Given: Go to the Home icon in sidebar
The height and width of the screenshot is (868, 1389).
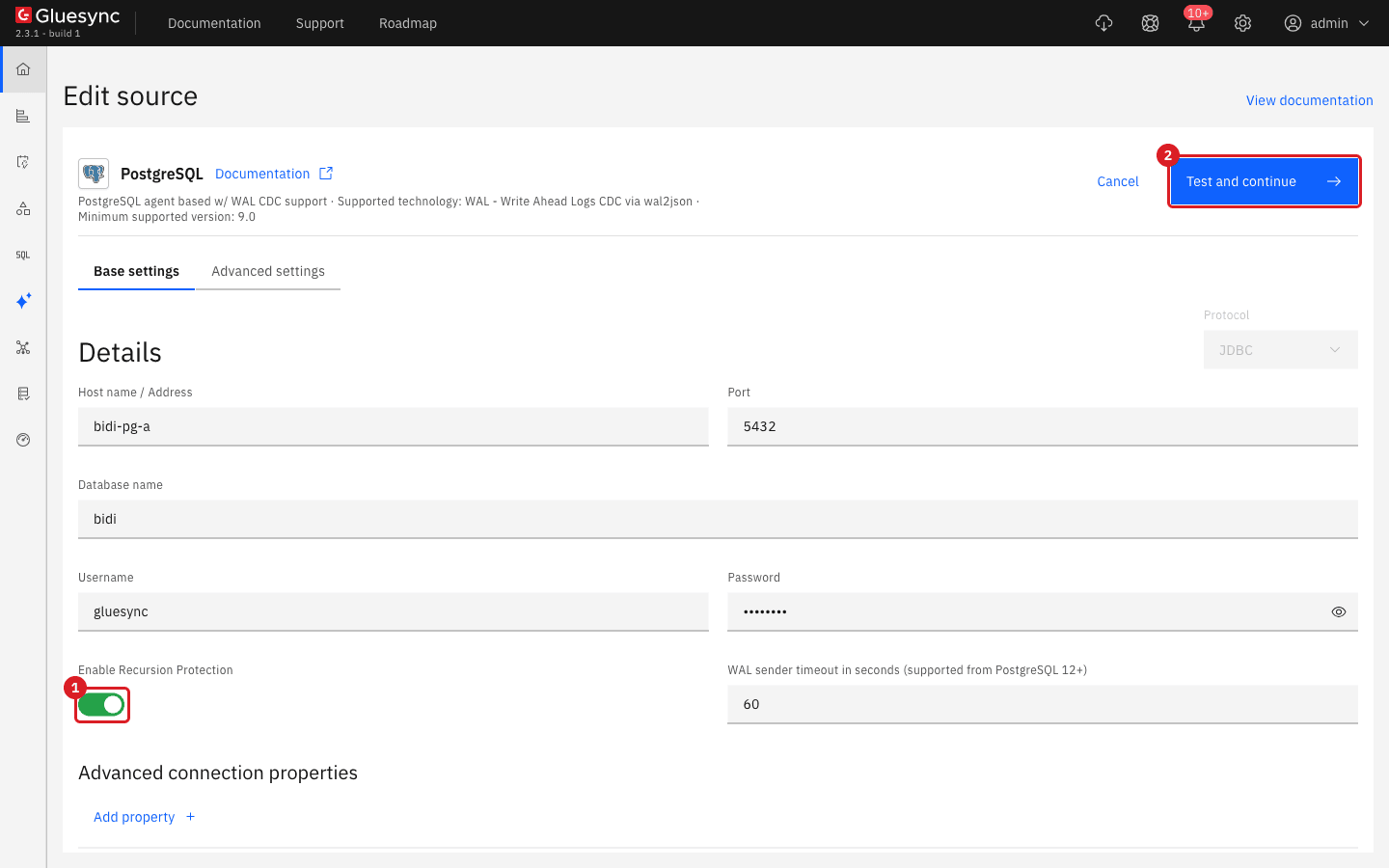Looking at the screenshot, I should pyautogui.click(x=23, y=69).
